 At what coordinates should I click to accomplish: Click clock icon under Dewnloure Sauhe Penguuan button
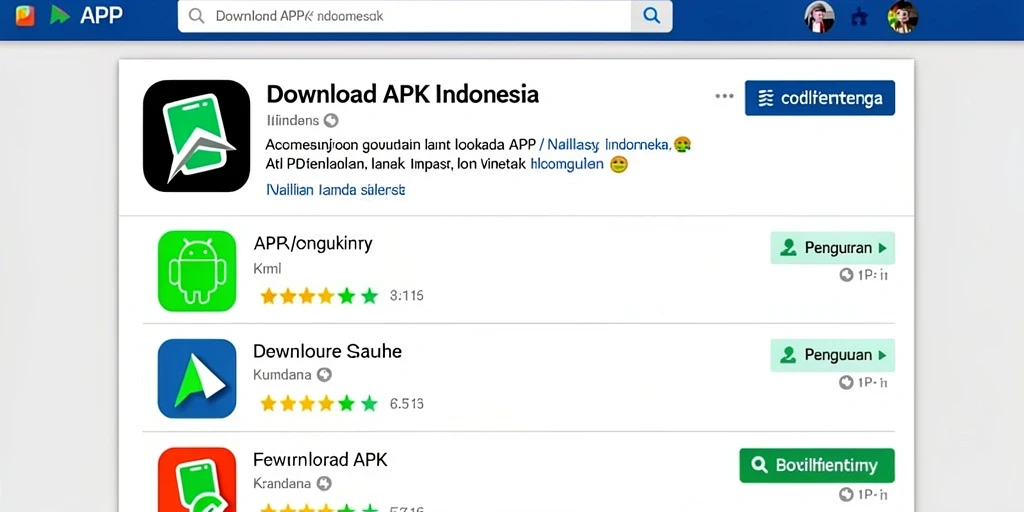tap(846, 383)
